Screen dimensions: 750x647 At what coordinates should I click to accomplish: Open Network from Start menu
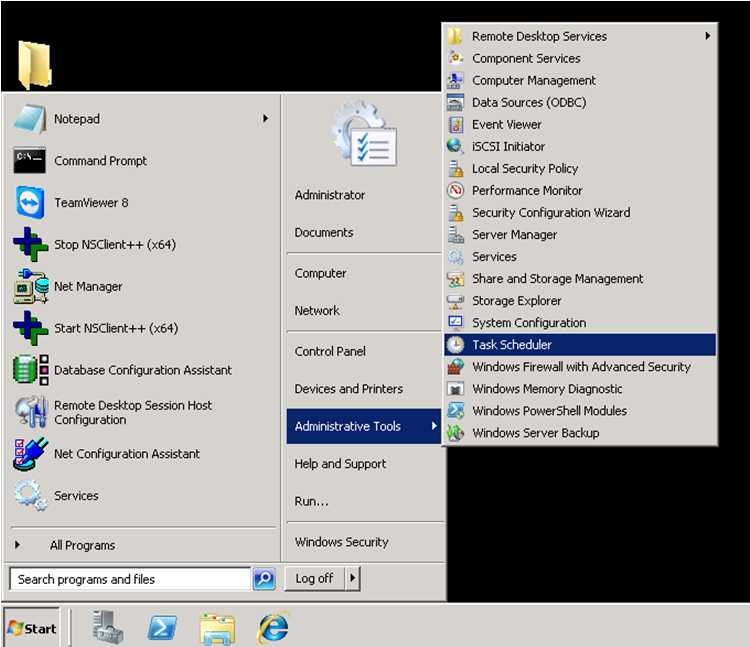317,311
